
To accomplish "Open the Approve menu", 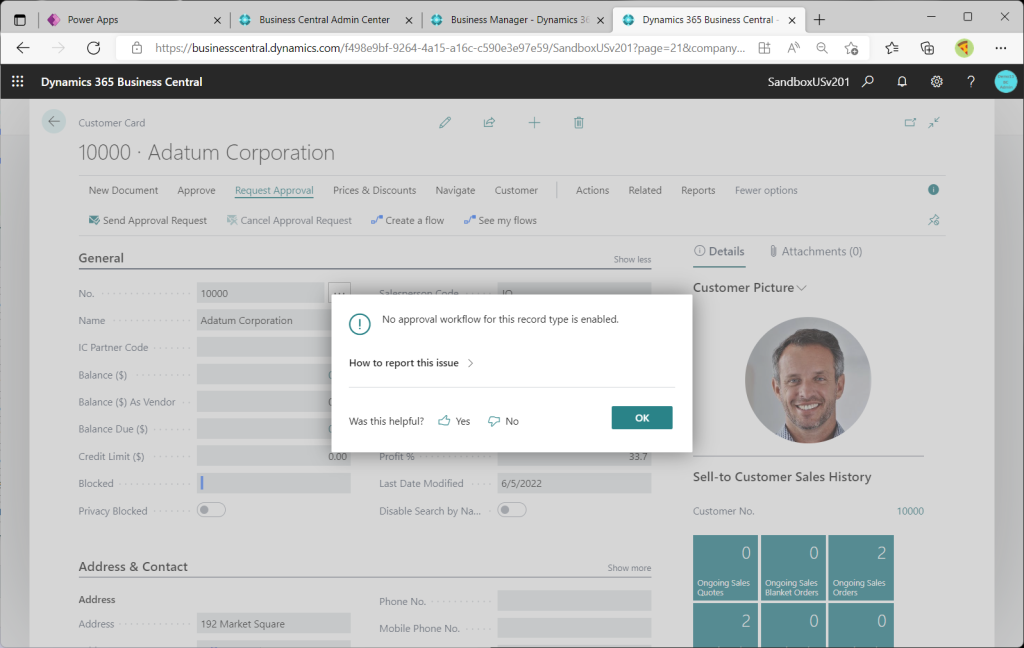I will coord(197,190).
